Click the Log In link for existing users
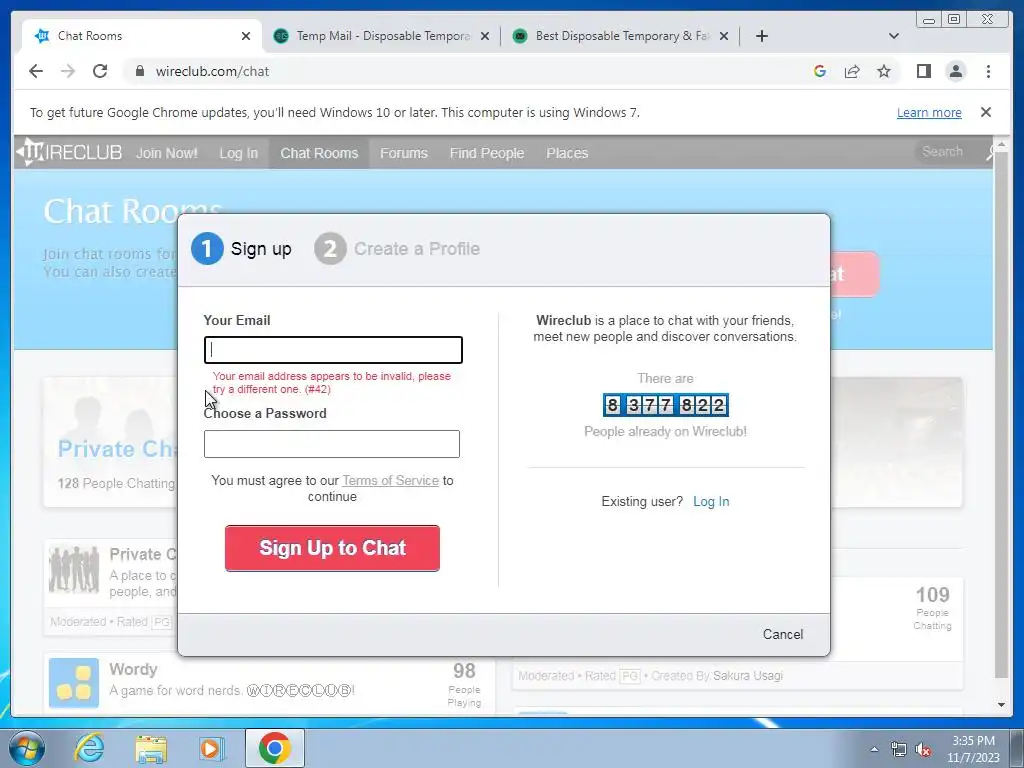This screenshot has height=768, width=1024. 711,502
